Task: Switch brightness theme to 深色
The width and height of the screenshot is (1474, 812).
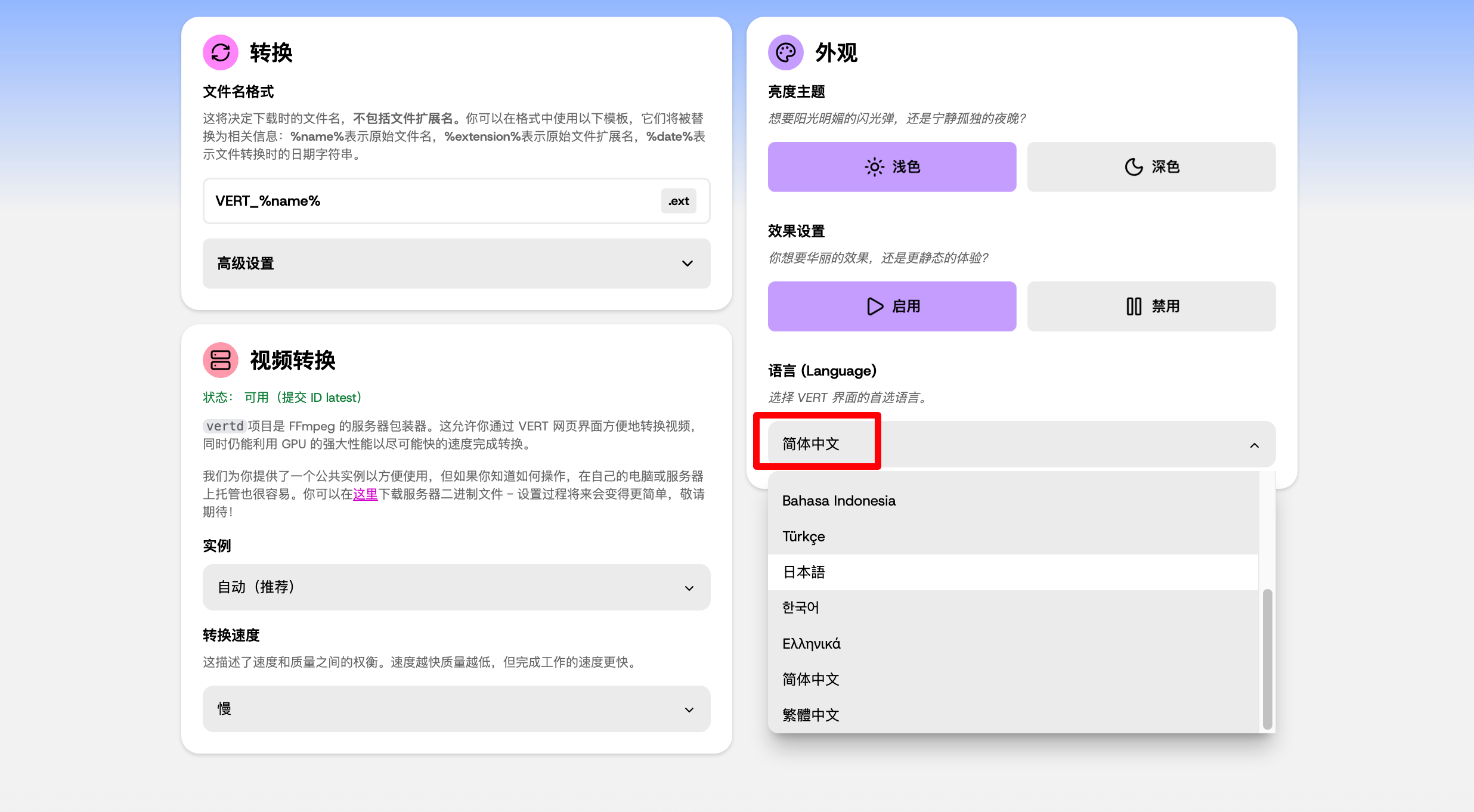Action: point(1151,167)
